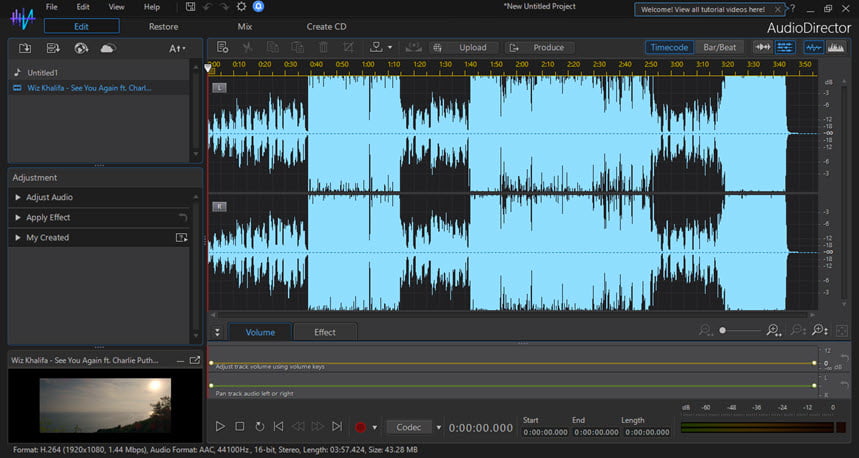Click the save project icon
Viewport: 859px width, 458px height.
point(190,7)
